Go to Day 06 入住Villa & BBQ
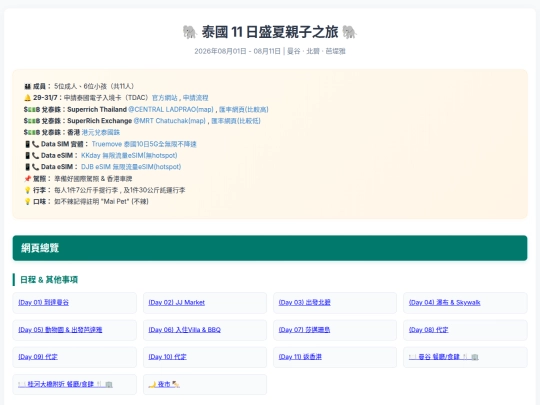 (x=184, y=330)
